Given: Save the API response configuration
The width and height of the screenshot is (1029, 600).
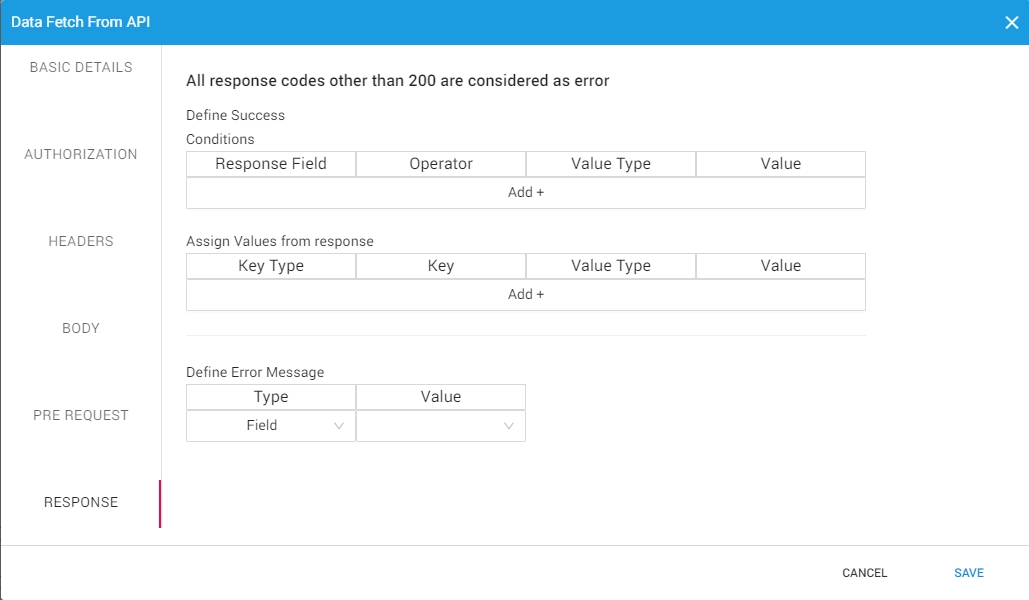Looking at the screenshot, I should pos(968,573).
